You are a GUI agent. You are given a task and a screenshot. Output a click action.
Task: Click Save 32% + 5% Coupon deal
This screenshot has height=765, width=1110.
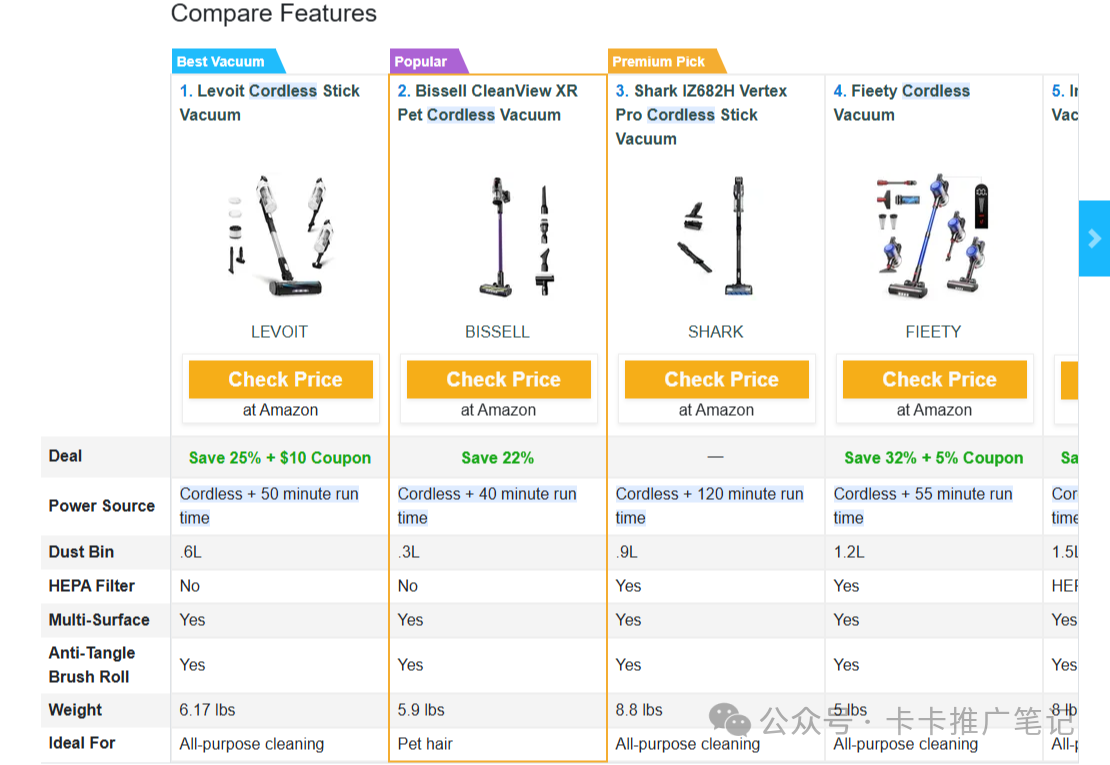tap(933, 458)
